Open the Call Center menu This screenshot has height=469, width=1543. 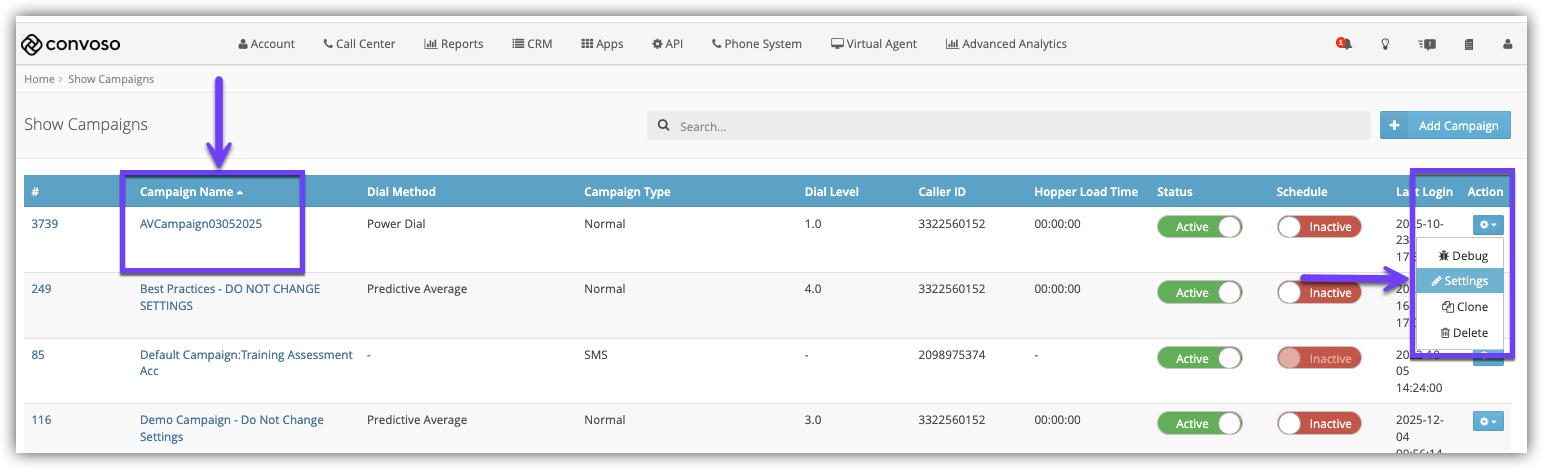(x=359, y=44)
